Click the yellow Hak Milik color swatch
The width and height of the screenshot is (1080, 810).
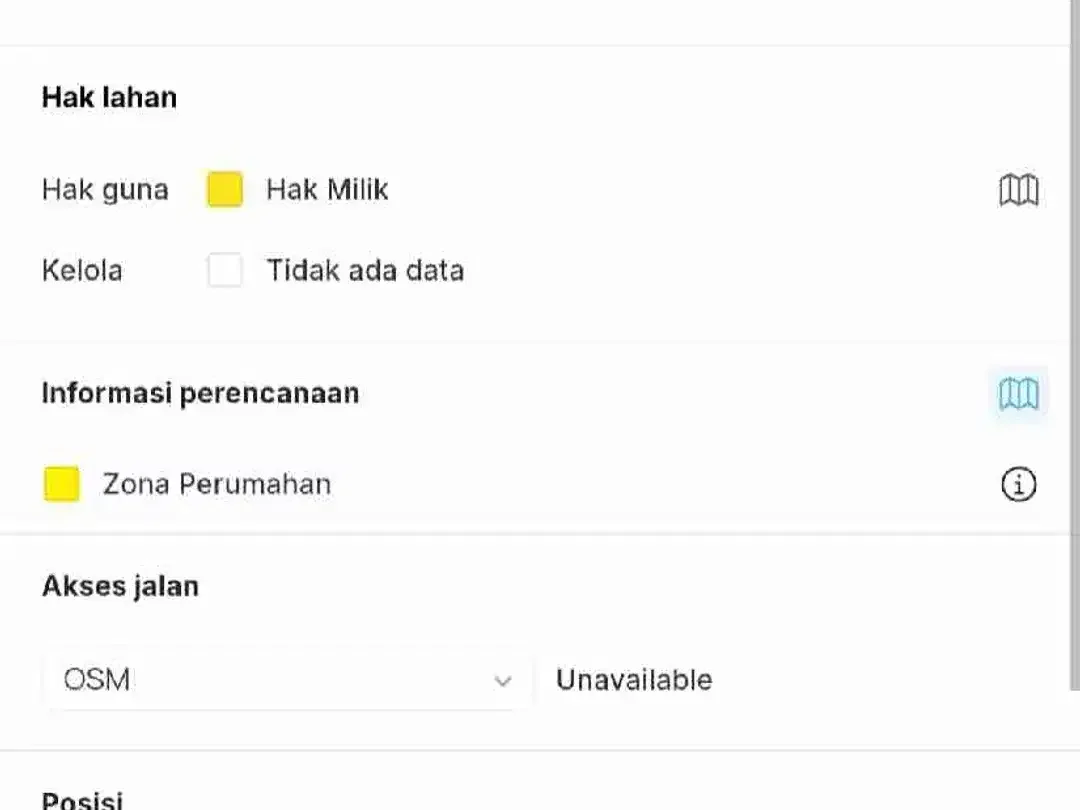point(225,189)
